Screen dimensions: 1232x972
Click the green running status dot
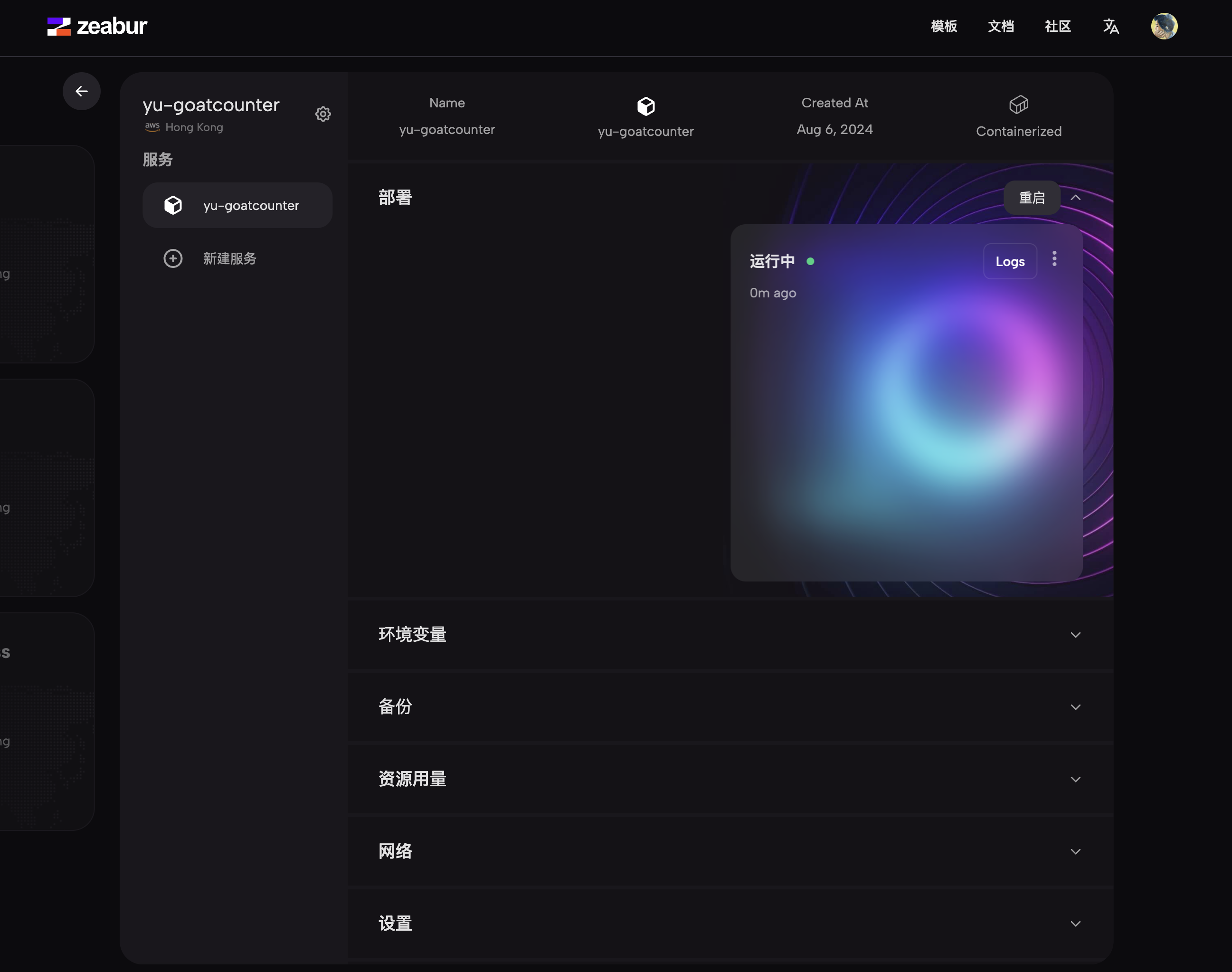click(811, 262)
